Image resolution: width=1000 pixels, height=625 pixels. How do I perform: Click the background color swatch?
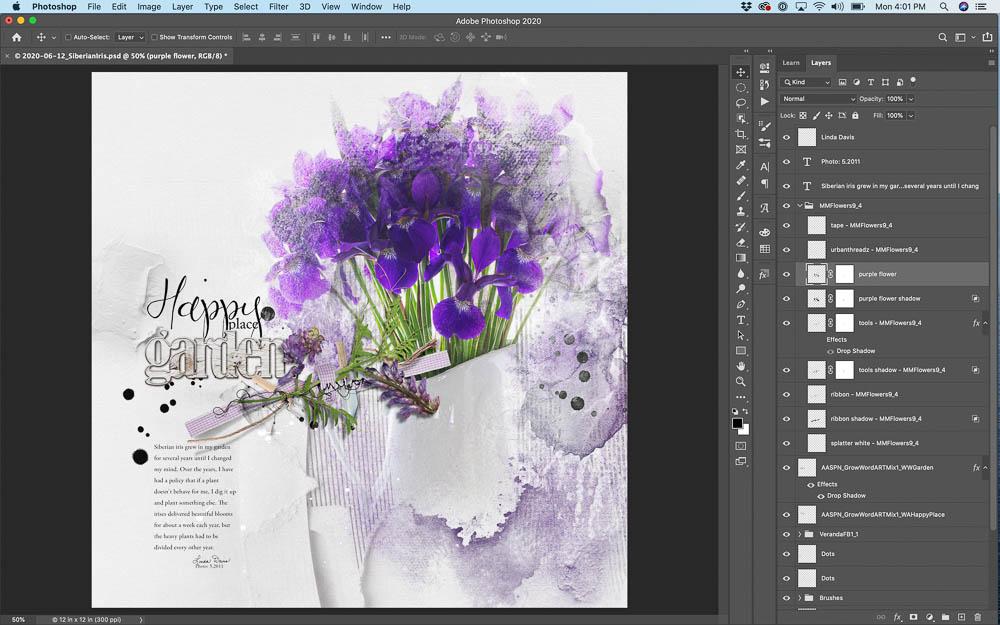click(x=745, y=429)
